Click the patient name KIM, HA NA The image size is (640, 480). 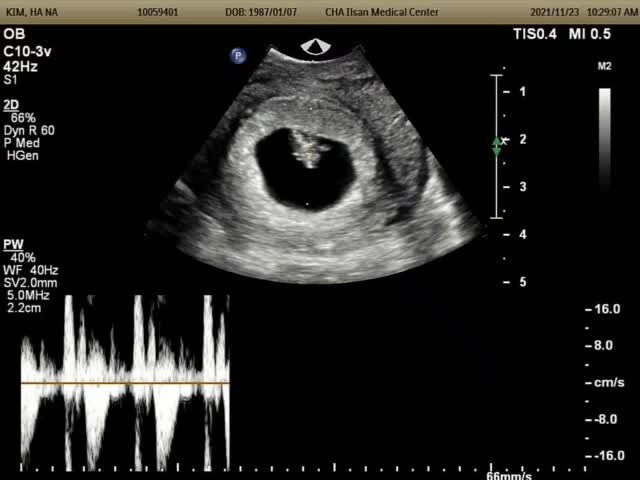(32, 12)
